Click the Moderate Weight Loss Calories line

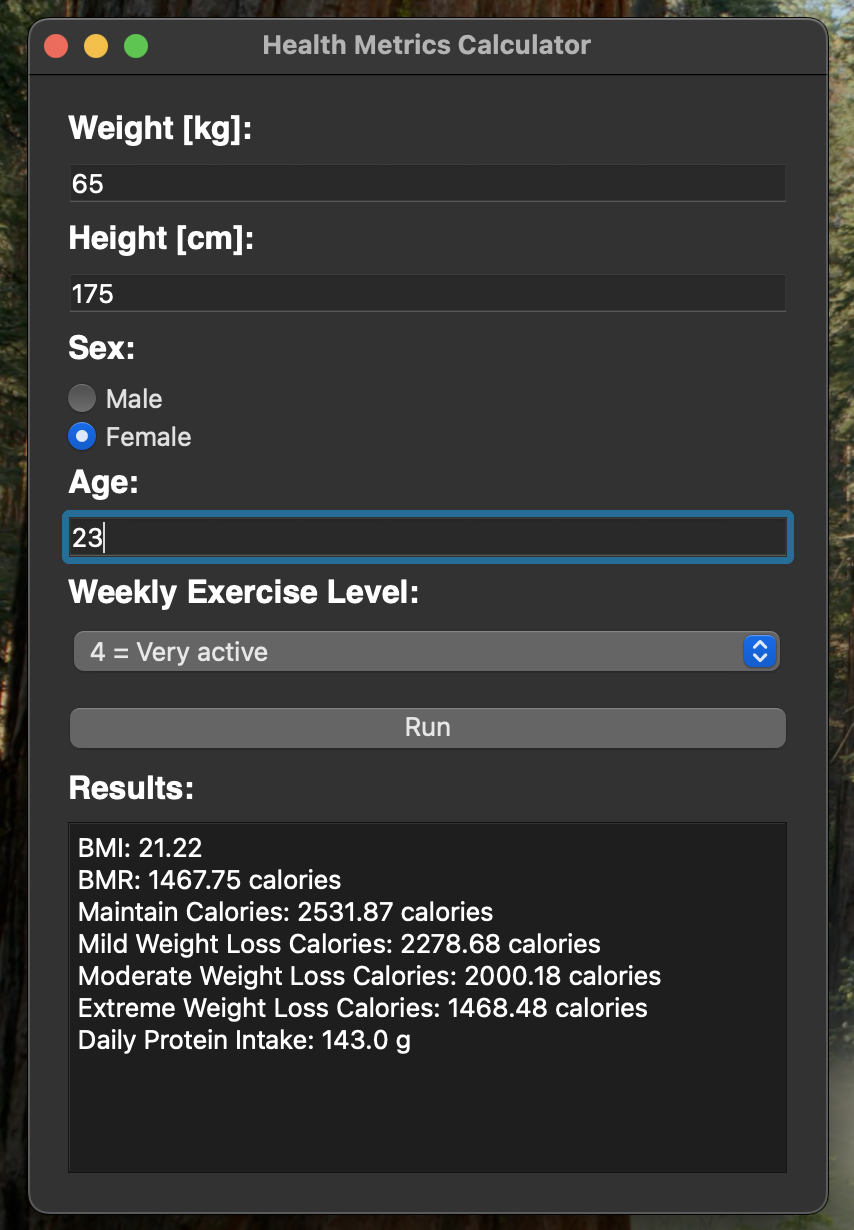pos(370,976)
